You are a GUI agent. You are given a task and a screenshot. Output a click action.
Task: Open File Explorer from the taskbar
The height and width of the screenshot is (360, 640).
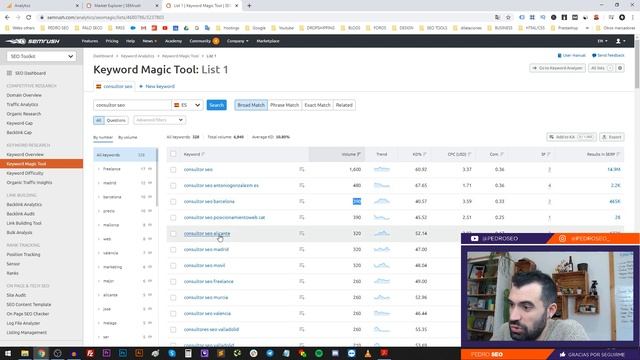(24, 353)
